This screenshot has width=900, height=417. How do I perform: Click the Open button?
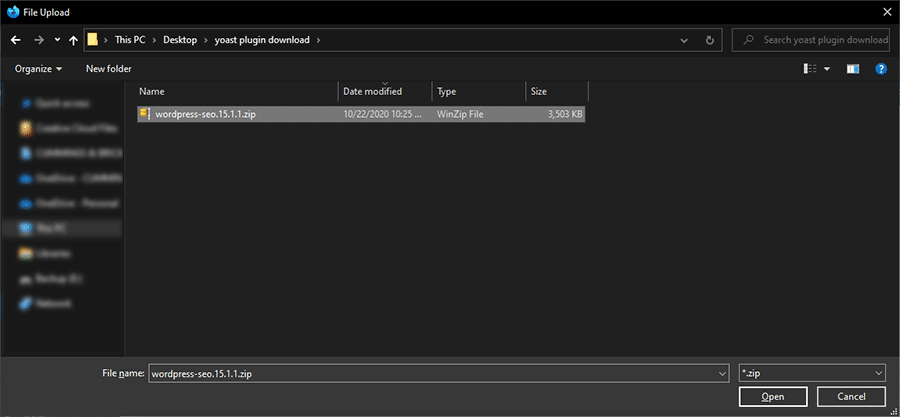pos(772,397)
